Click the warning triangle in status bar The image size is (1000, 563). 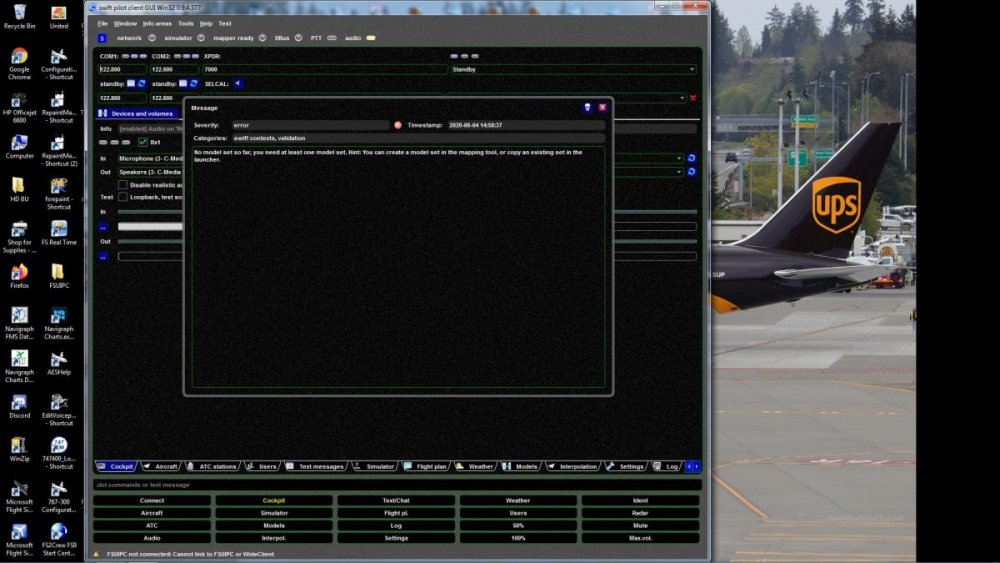pos(97,554)
